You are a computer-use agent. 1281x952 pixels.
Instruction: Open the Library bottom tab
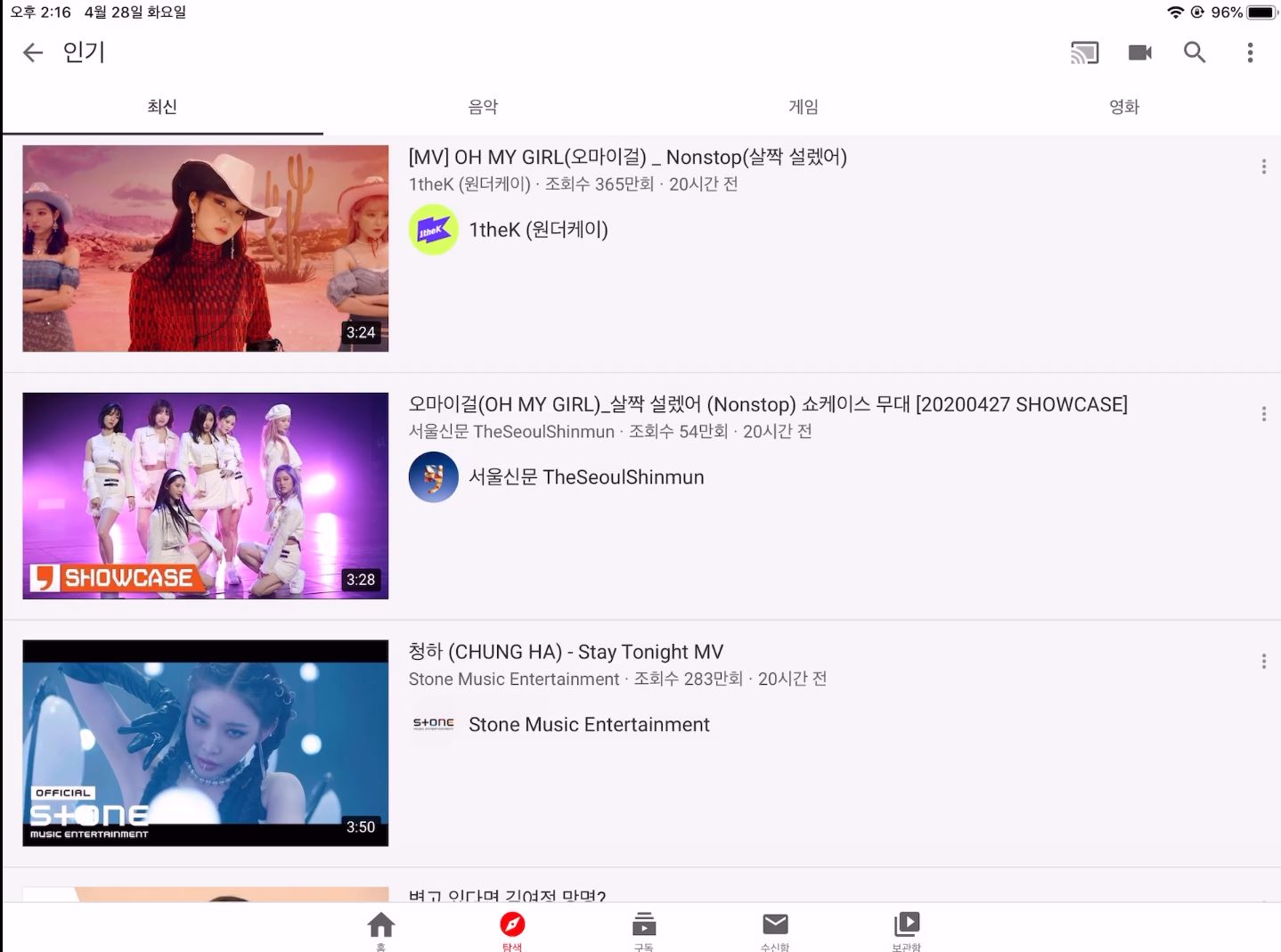[906, 930]
